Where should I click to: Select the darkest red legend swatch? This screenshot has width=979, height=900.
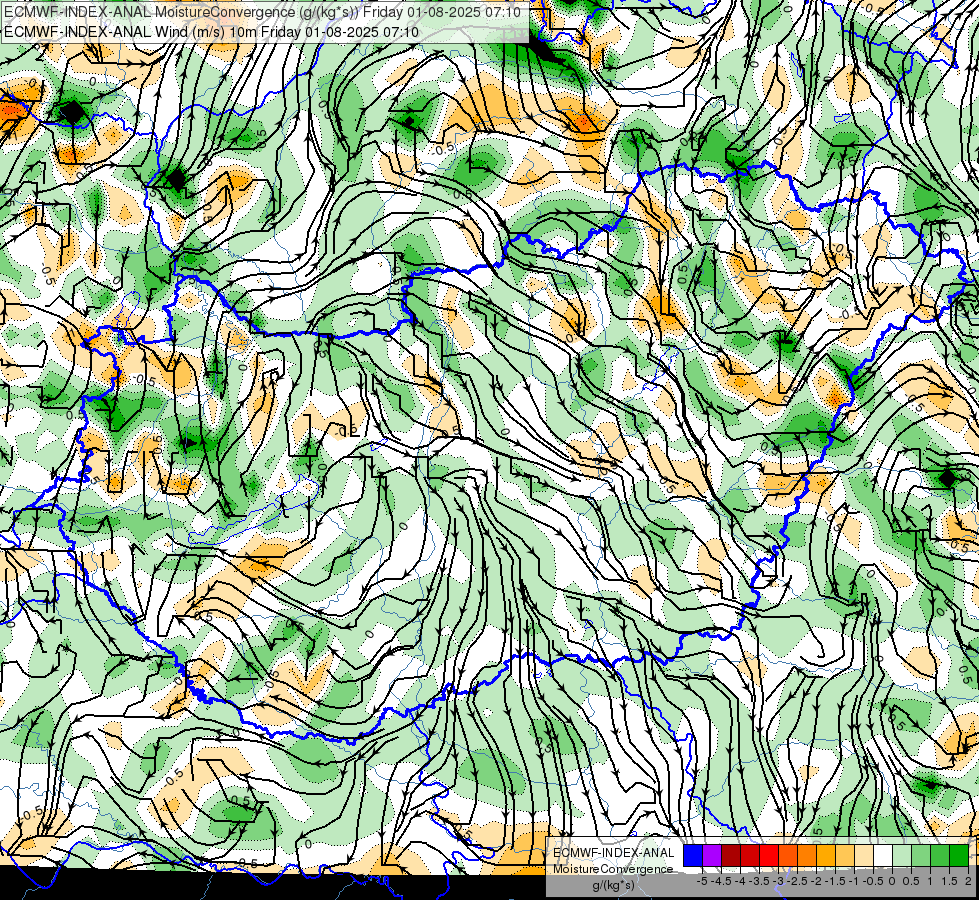point(731,856)
